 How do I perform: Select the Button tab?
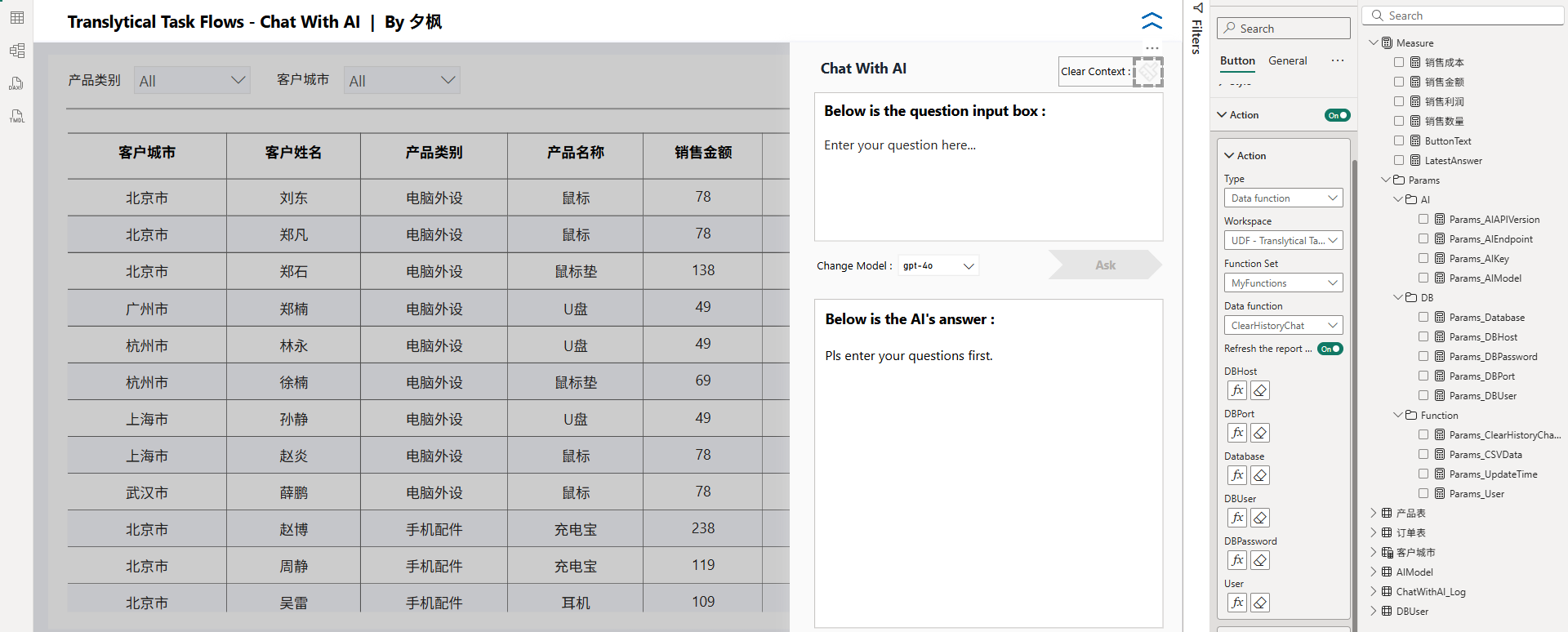tap(1237, 60)
